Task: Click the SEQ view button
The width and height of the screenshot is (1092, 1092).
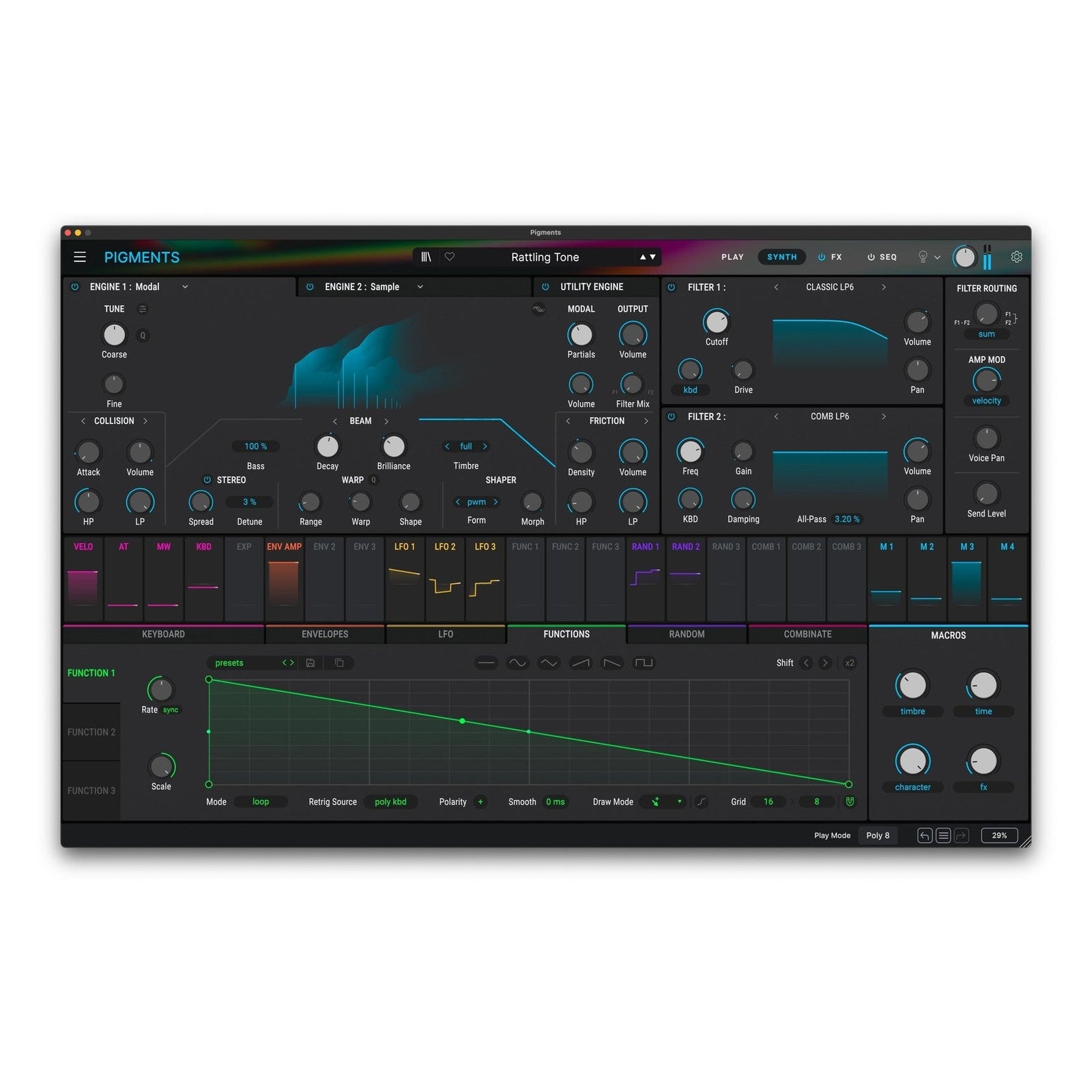Action: [882, 257]
